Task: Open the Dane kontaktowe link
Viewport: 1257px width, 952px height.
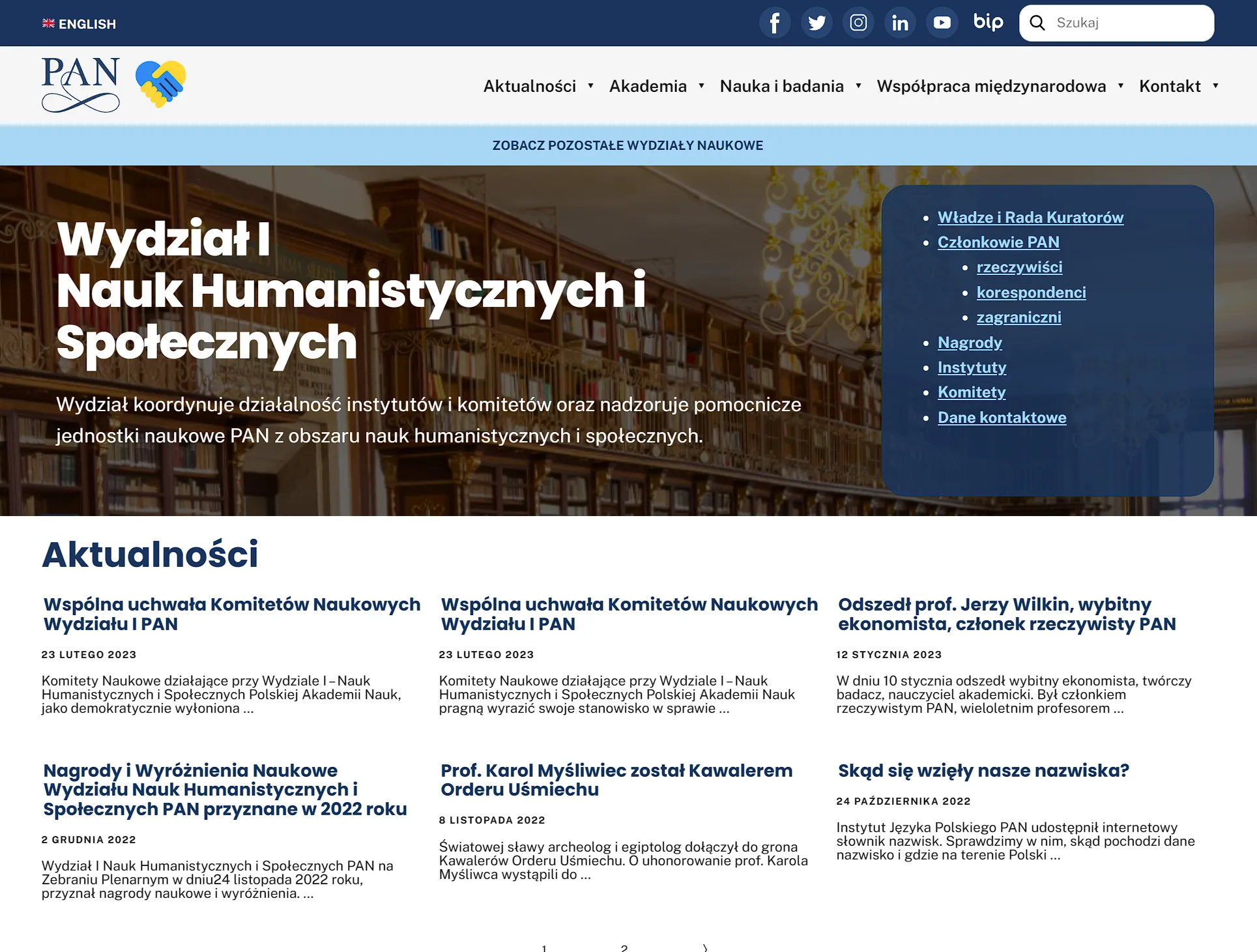Action: [x=1002, y=418]
